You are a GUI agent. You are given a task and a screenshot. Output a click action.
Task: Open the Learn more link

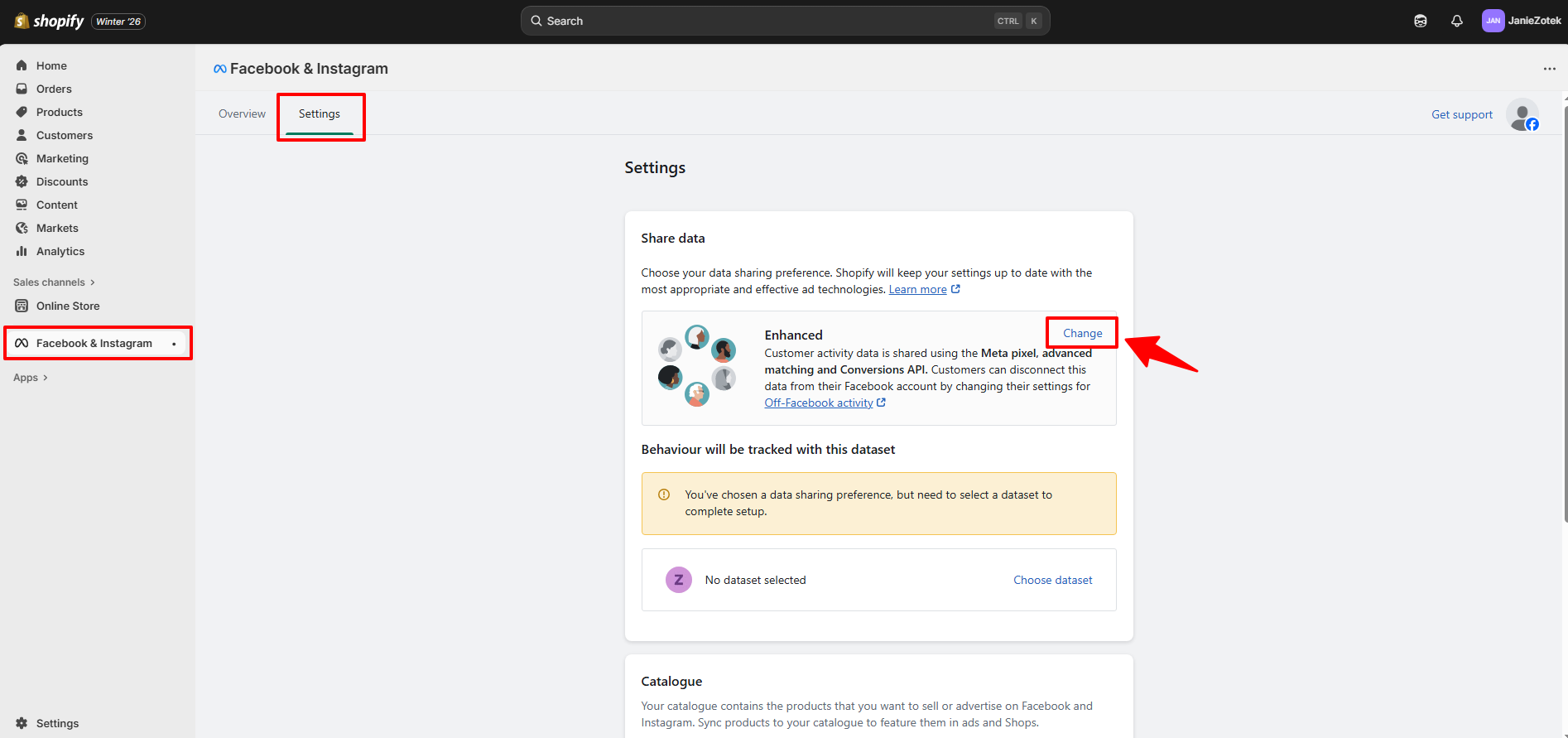click(917, 289)
